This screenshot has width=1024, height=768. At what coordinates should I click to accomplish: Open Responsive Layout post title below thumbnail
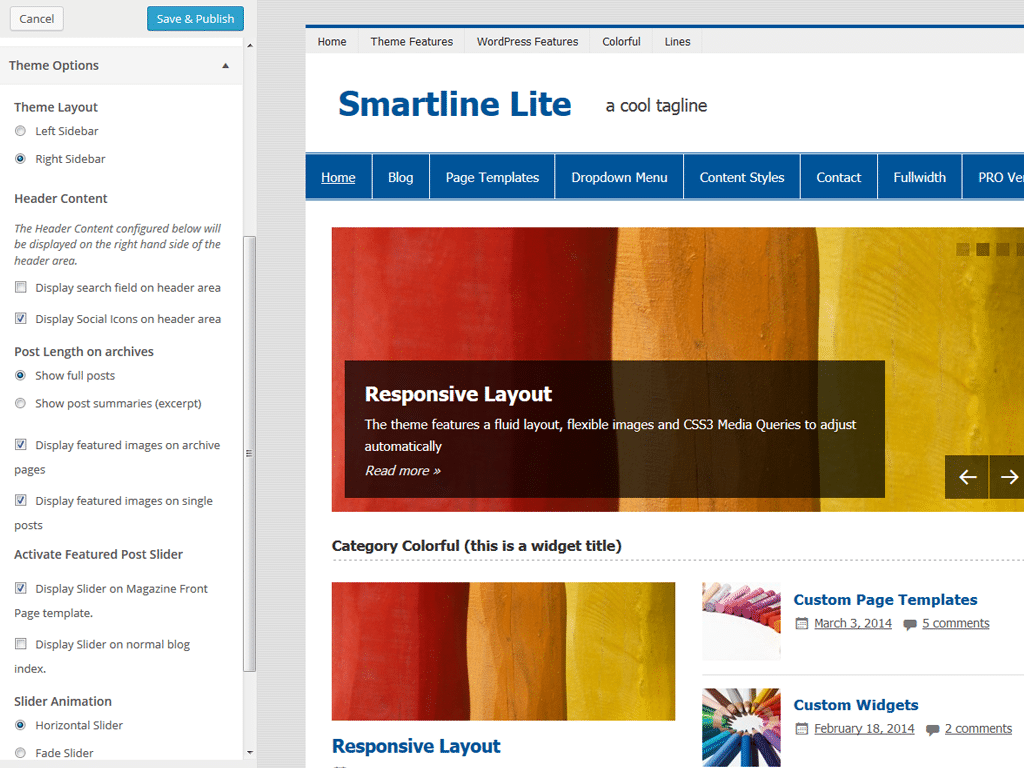click(x=416, y=746)
